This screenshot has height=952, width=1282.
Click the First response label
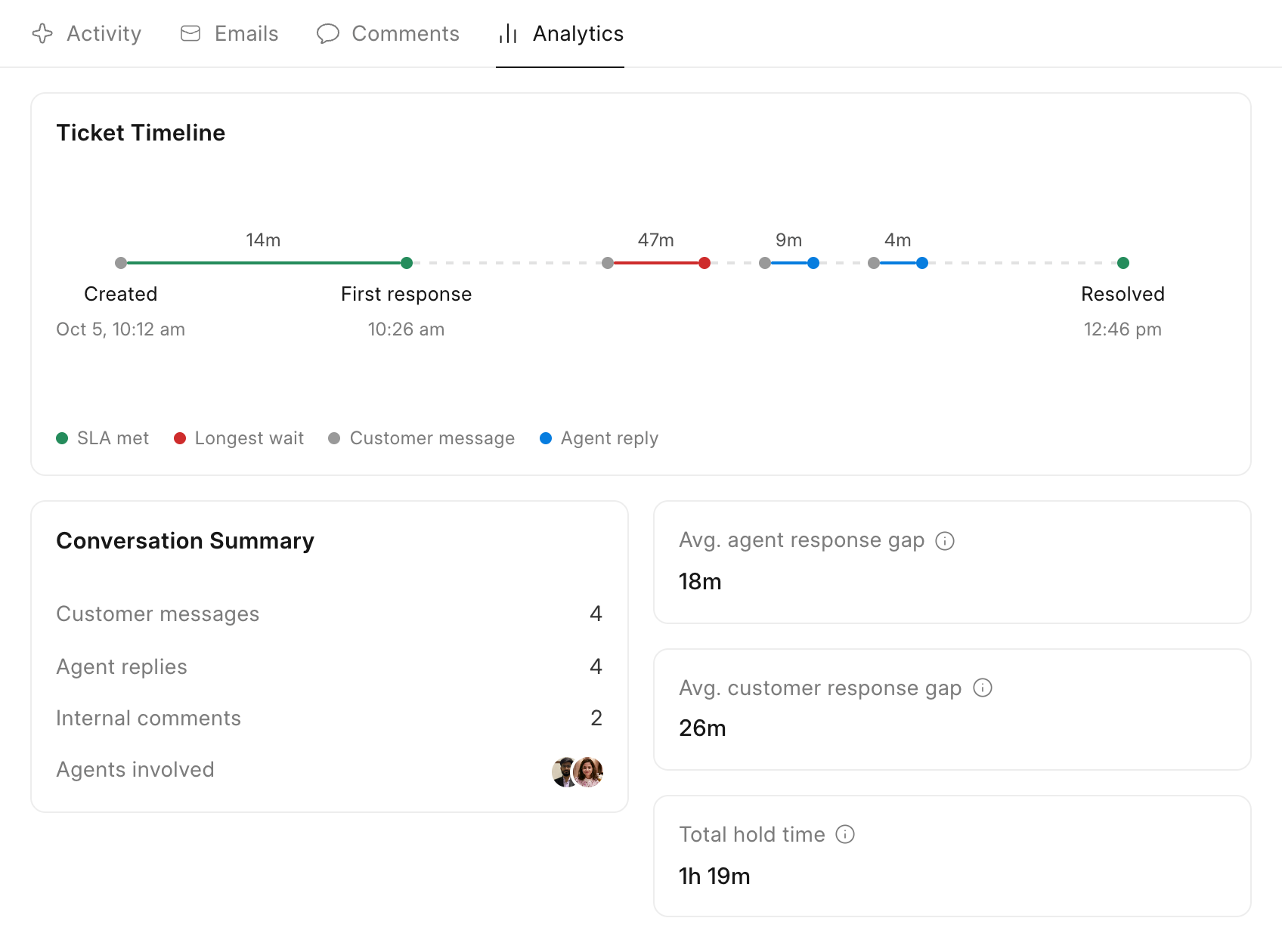(x=407, y=294)
